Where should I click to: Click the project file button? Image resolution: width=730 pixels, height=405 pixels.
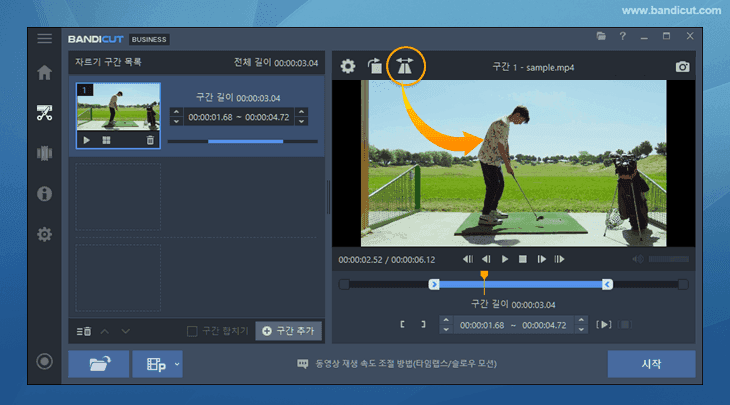(154, 364)
